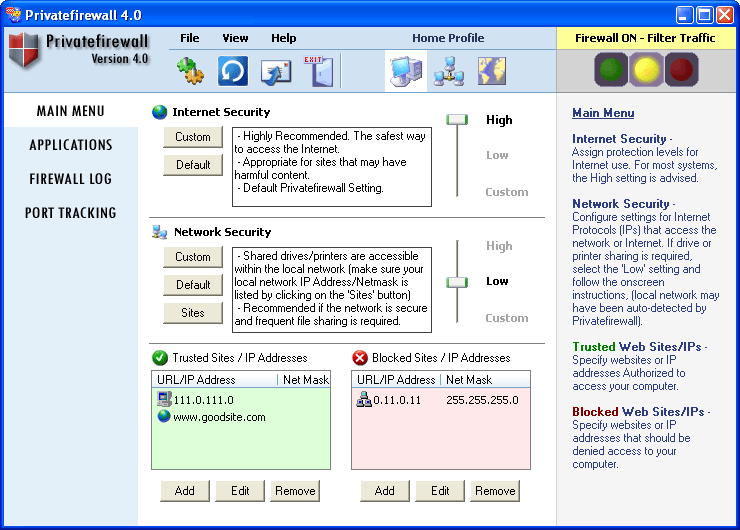
Task: Open the Help menu
Action: pos(284,38)
